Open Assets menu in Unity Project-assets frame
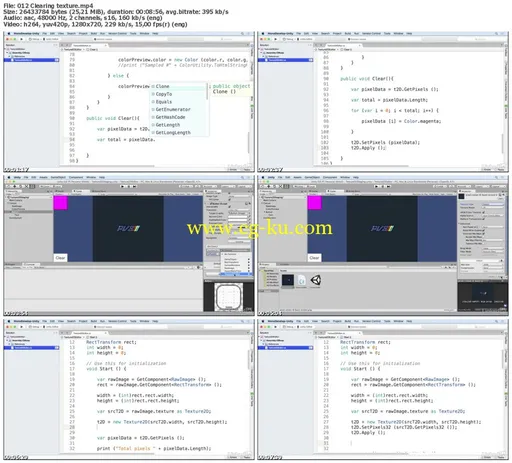The height and width of the screenshot is (463, 512). 297,177
